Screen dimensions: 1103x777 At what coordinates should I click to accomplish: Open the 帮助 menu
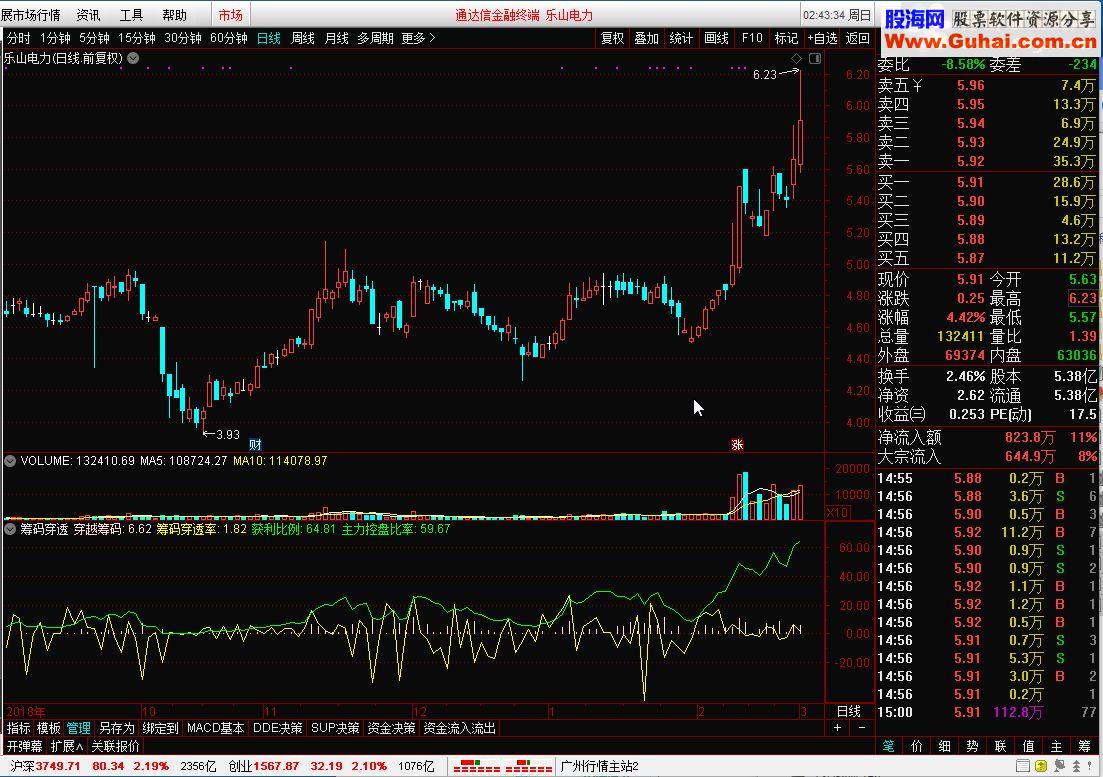(174, 15)
